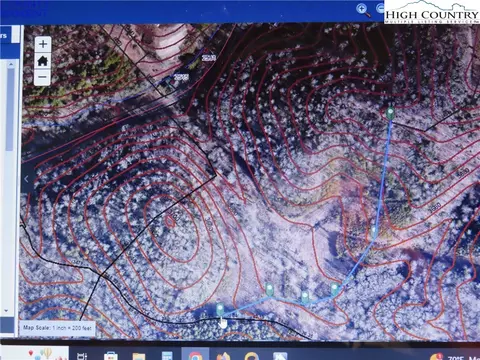Select the faint marker midway along the vertical blue line
This screenshot has width=480, height=360.
click(374, 231)
